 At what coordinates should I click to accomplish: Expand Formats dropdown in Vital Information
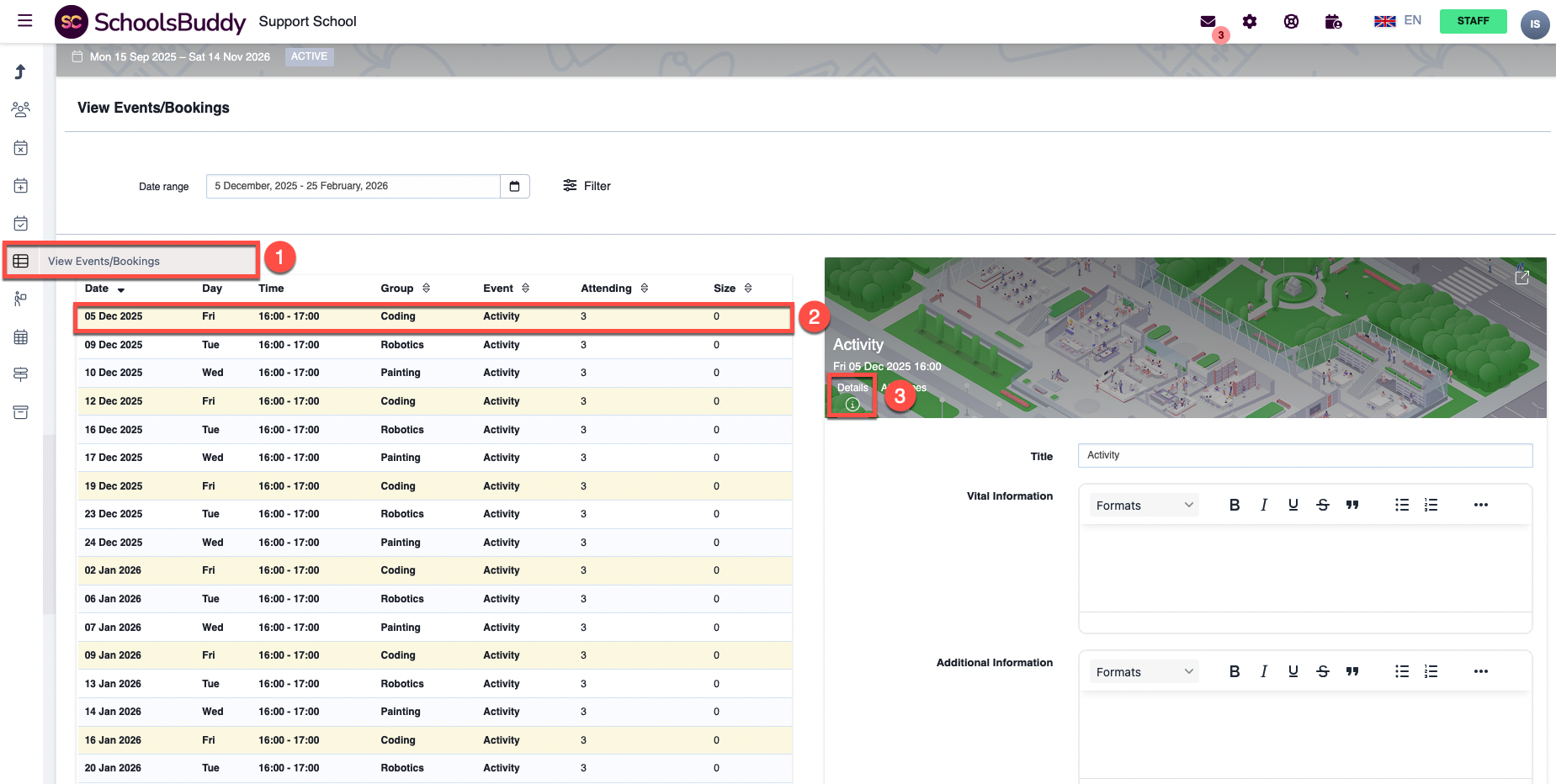1144,505
